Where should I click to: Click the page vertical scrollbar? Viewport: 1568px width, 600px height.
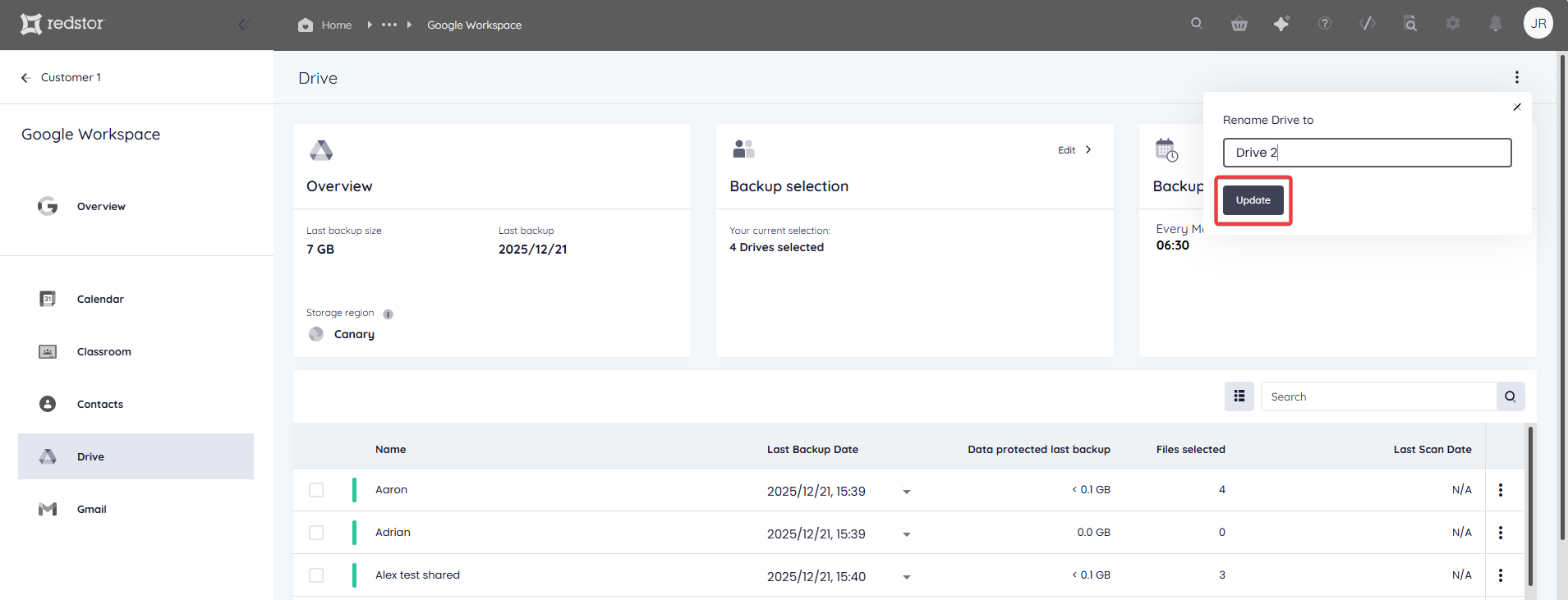point(1561,297)
